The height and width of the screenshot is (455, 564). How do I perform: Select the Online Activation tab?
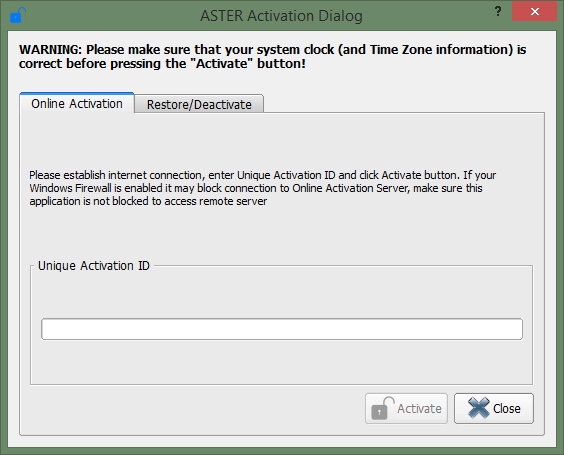77,103
